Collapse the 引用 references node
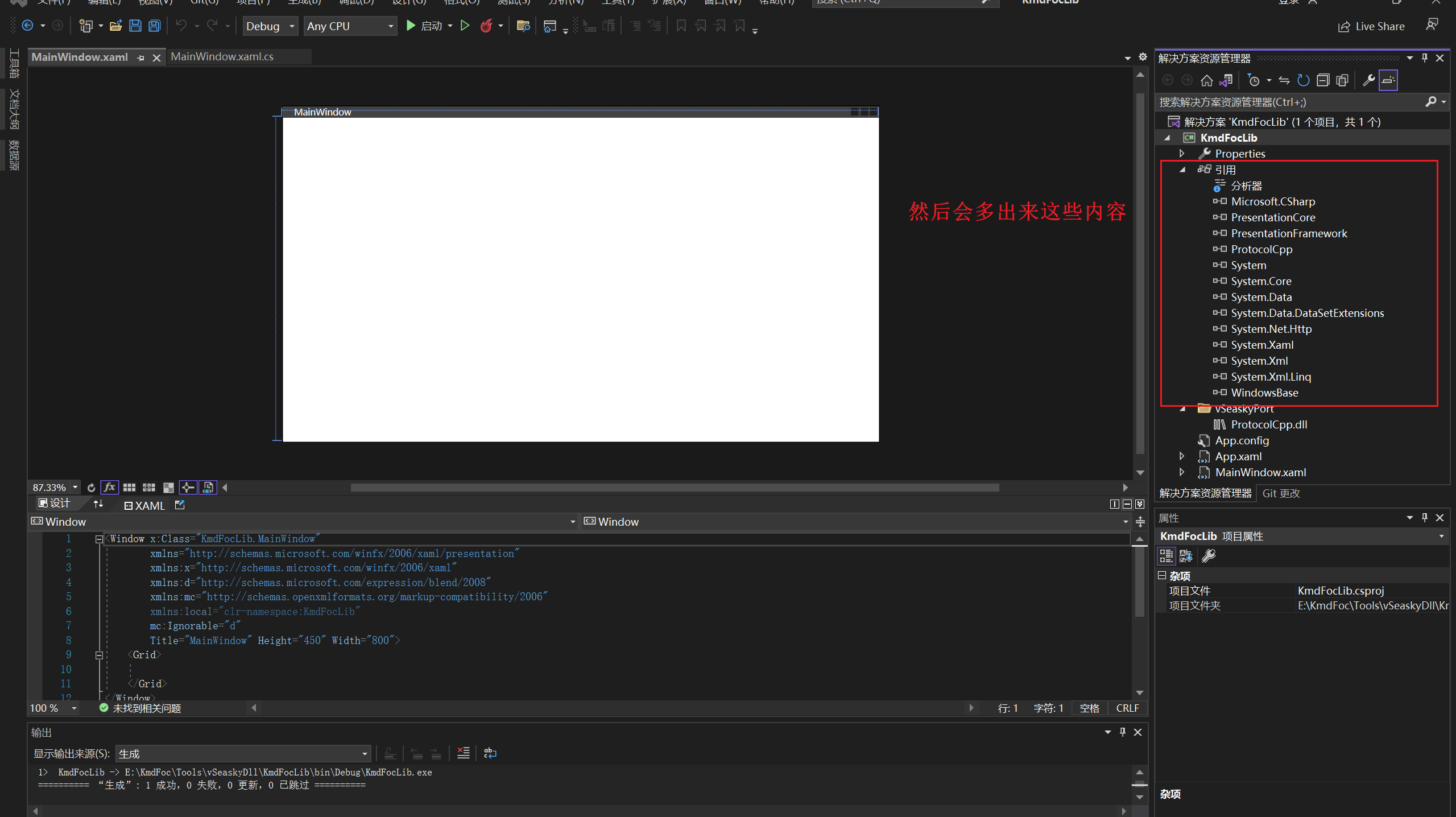Image resolution: width=1456 pixels, height=817 pixels. tap(1182, 170)
